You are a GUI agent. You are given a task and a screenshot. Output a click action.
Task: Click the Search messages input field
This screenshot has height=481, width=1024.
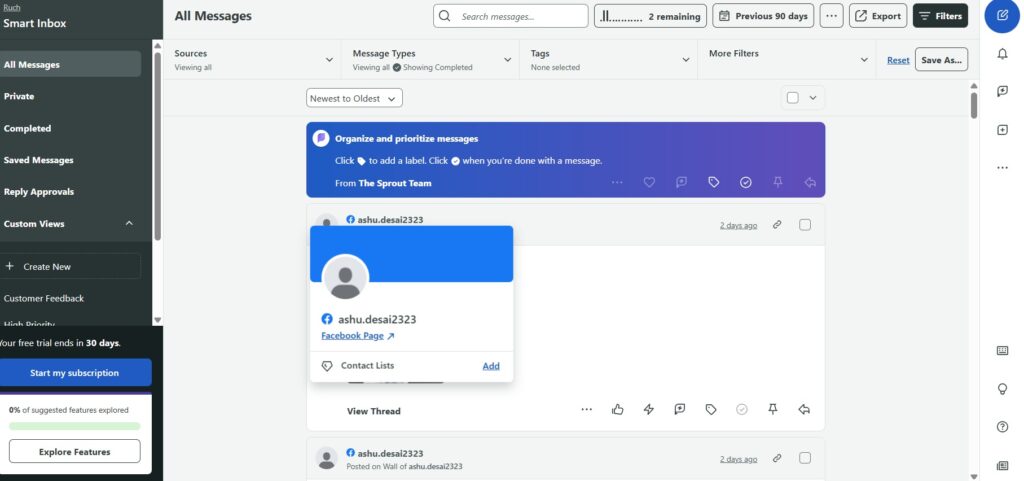tap(511, 16)
